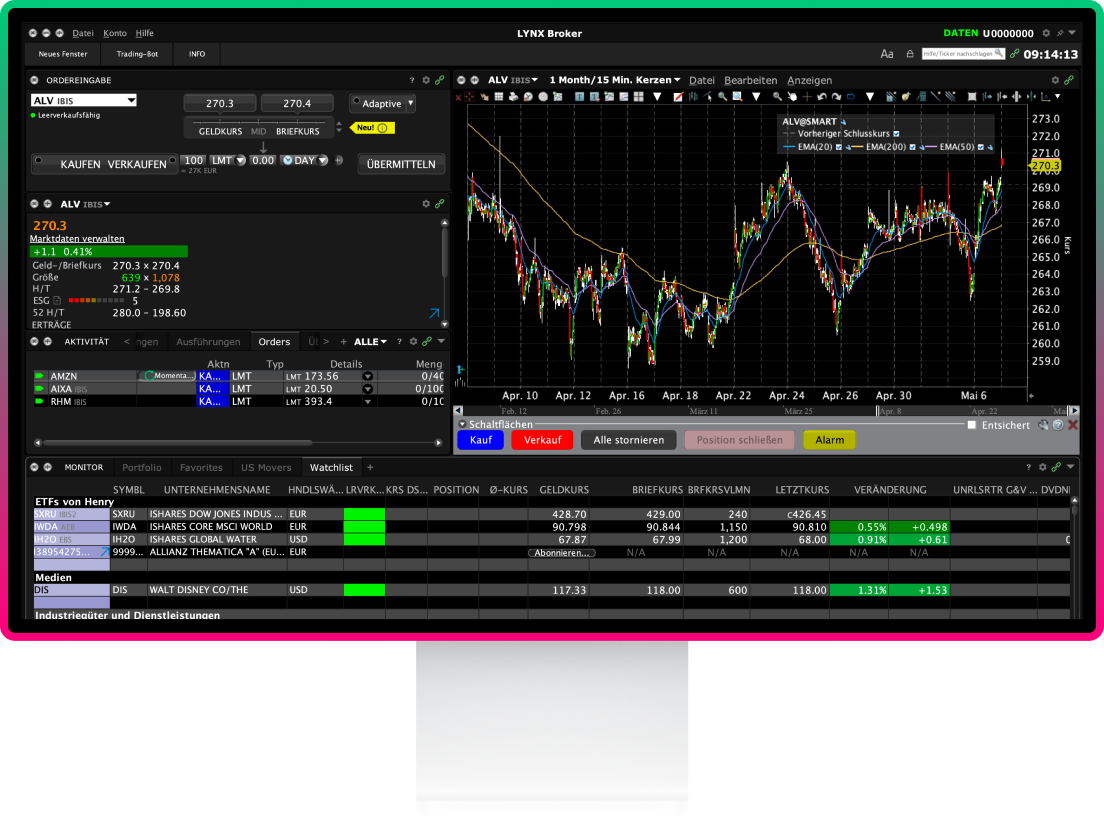Click the diagonal trendline tool icon

(936, 96)
